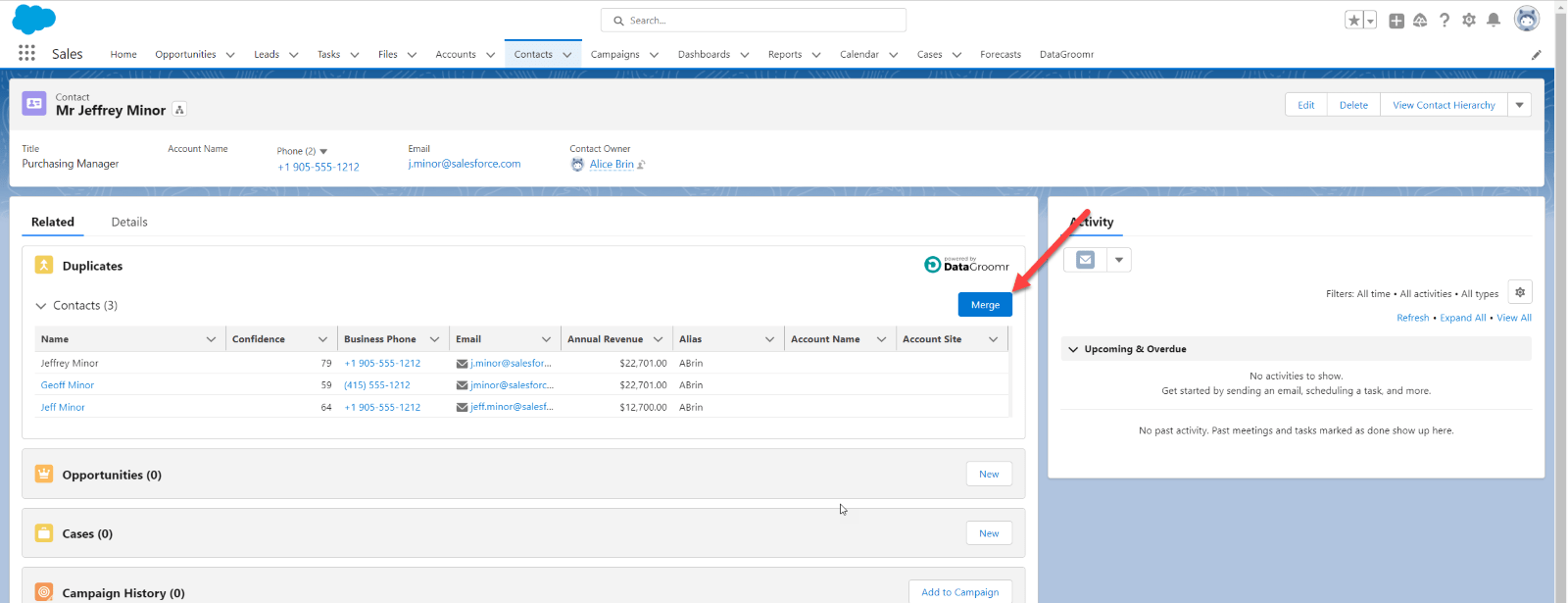This screenshot has width=1568, height=603.
Task: Click the Salesforce cloud logo
Action: (34, 20)
